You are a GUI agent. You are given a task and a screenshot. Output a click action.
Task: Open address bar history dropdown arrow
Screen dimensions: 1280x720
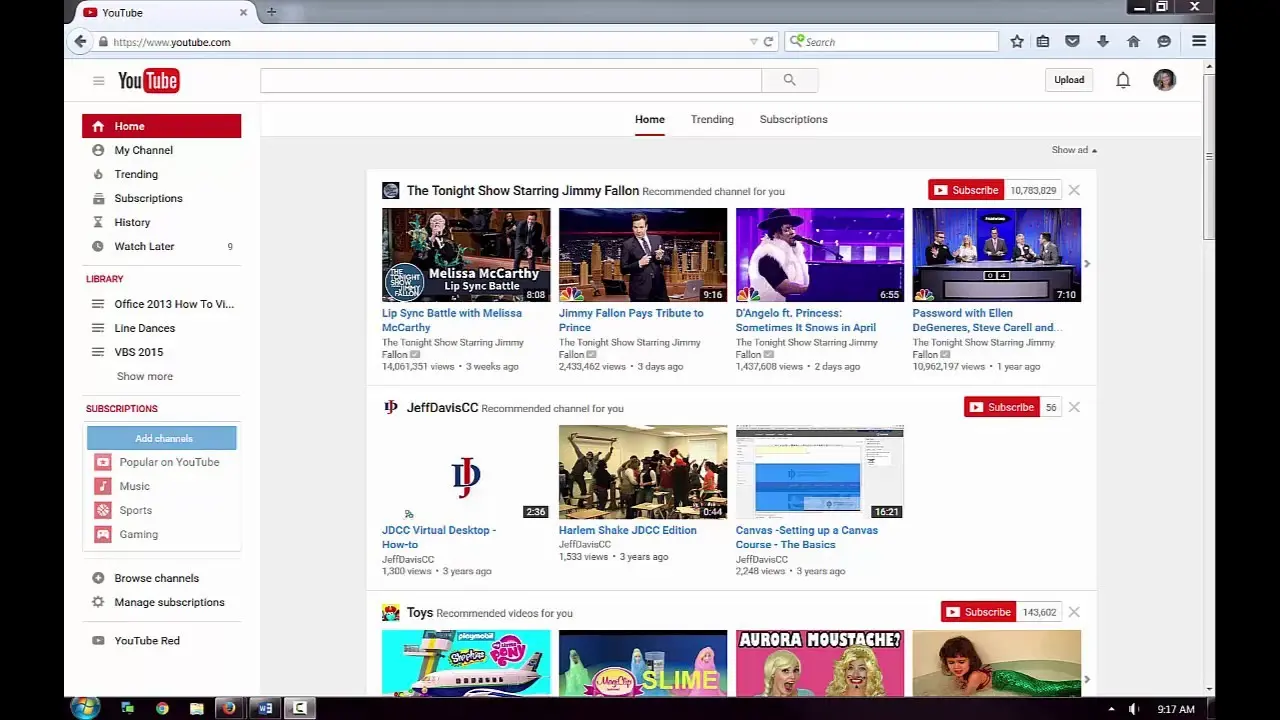pos(753,41)
